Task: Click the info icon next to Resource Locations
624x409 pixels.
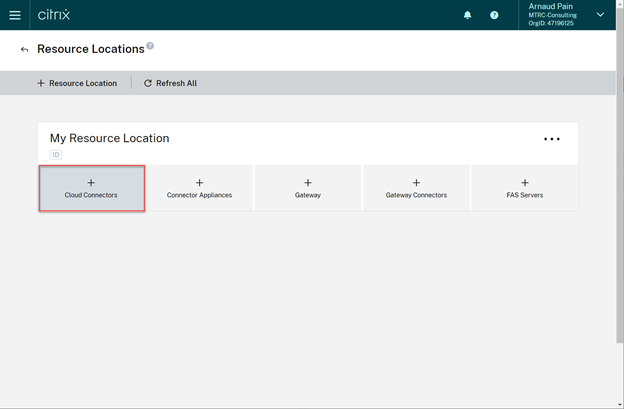Action: coord(150,46)
